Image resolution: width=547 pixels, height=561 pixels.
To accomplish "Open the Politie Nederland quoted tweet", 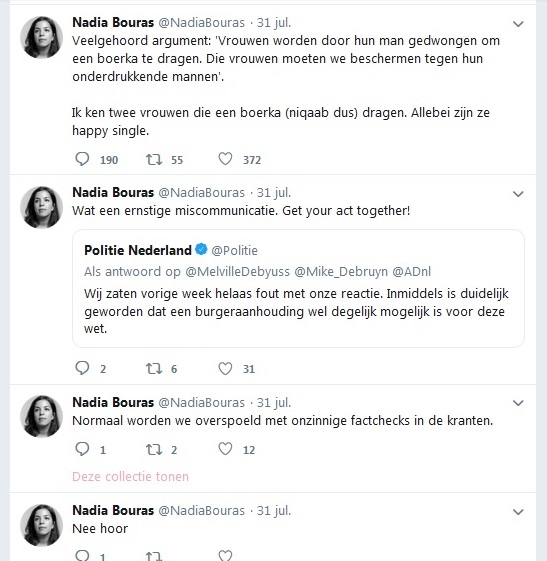I will coord(298,288).
